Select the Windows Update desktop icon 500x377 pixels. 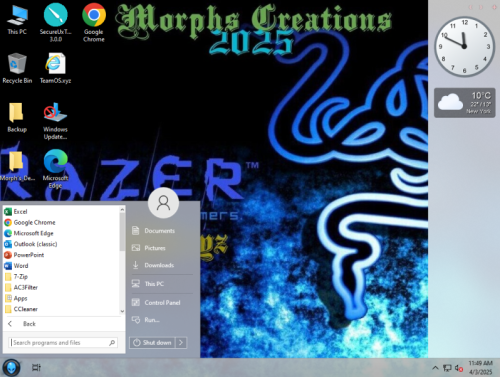click(55, 121)
